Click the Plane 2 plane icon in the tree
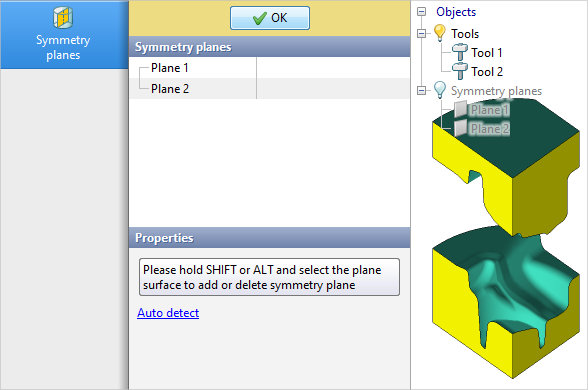588x390 pixels. 460,128
